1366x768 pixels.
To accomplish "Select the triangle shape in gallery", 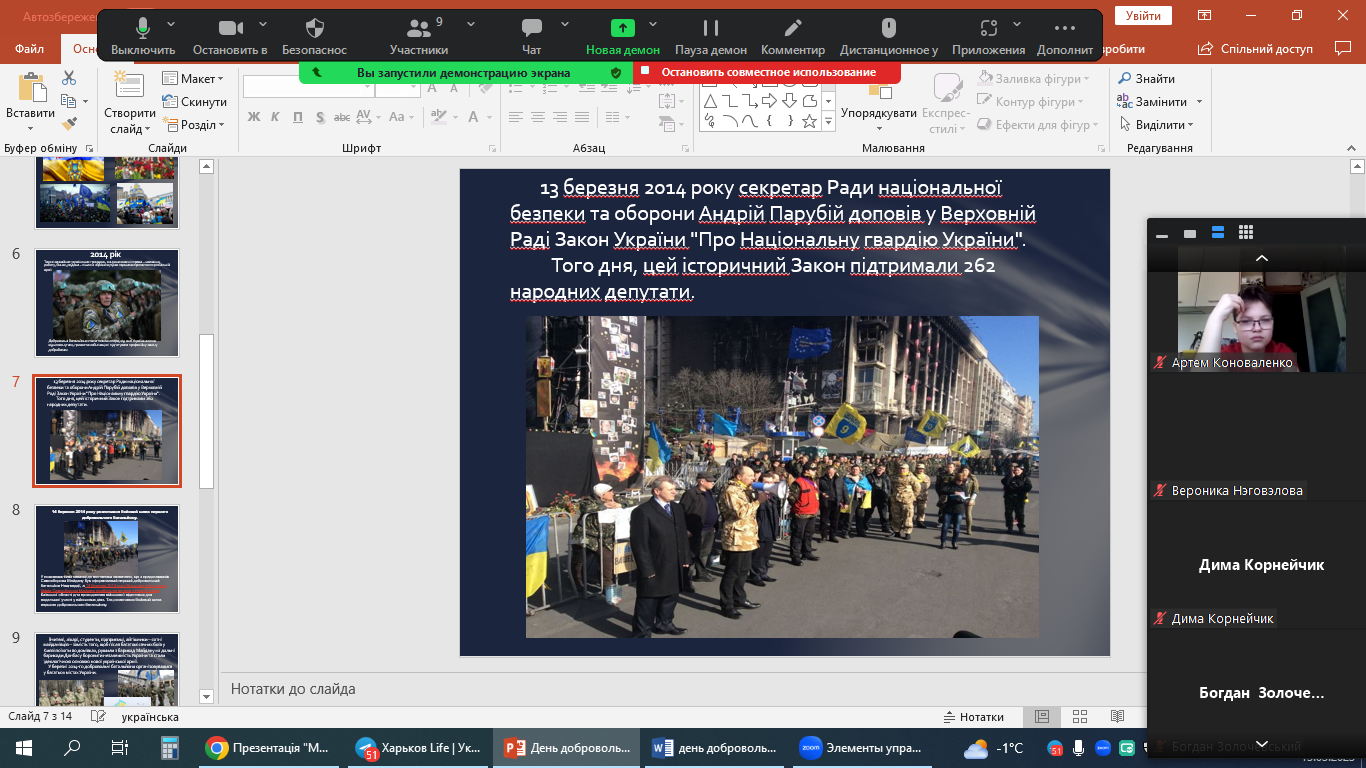I will tap(710, 101).
